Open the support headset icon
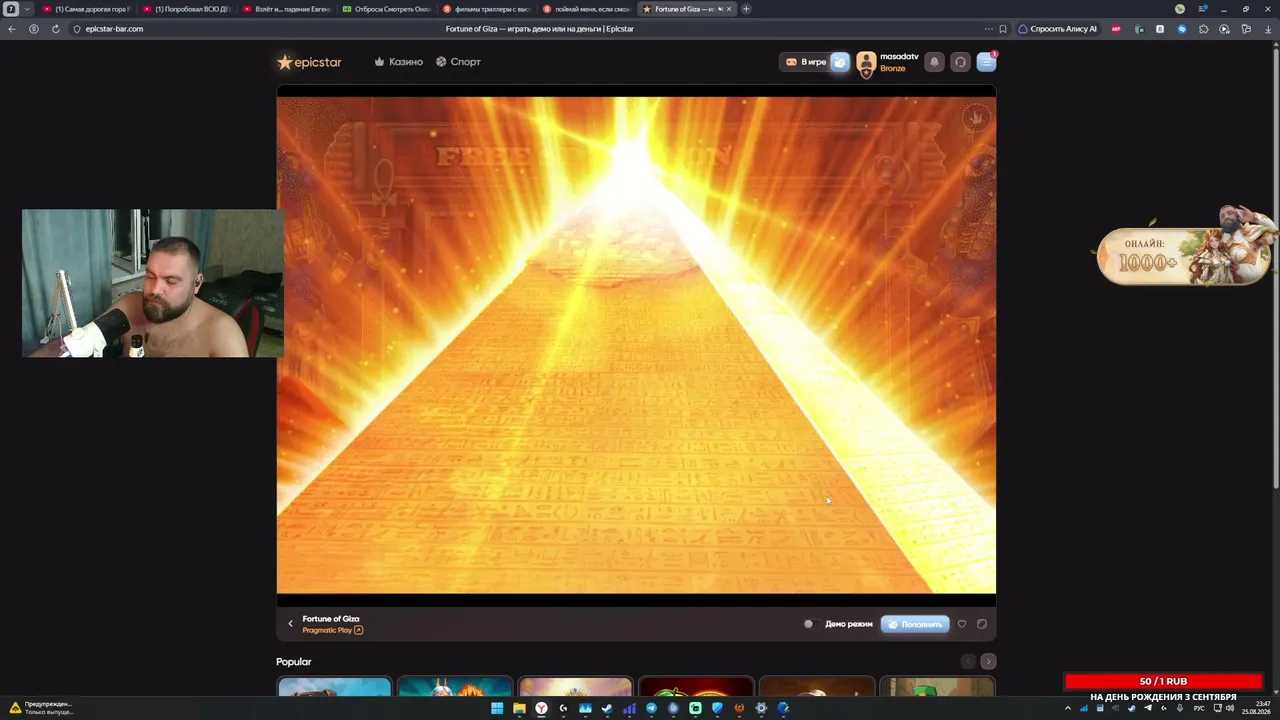The height and width of the screenshot is (720, 1280). [960, 62]
